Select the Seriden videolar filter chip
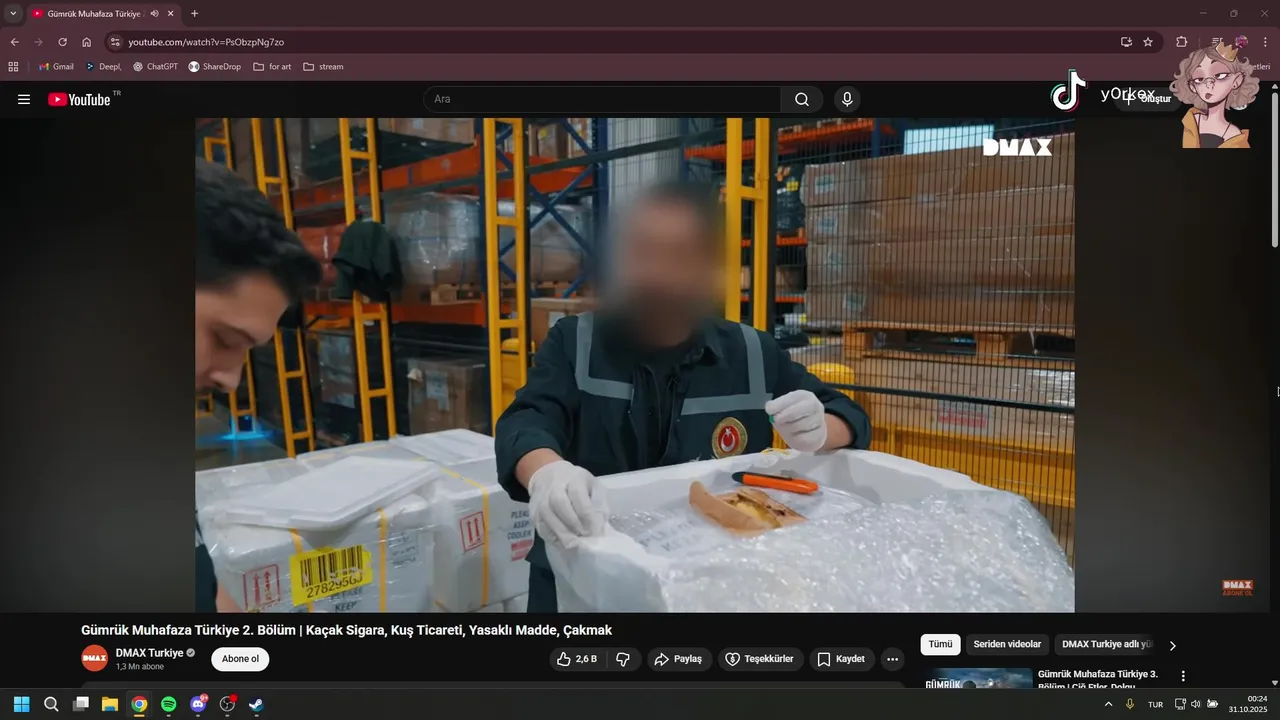The image size is (1280, 720). coord(1007,645)
